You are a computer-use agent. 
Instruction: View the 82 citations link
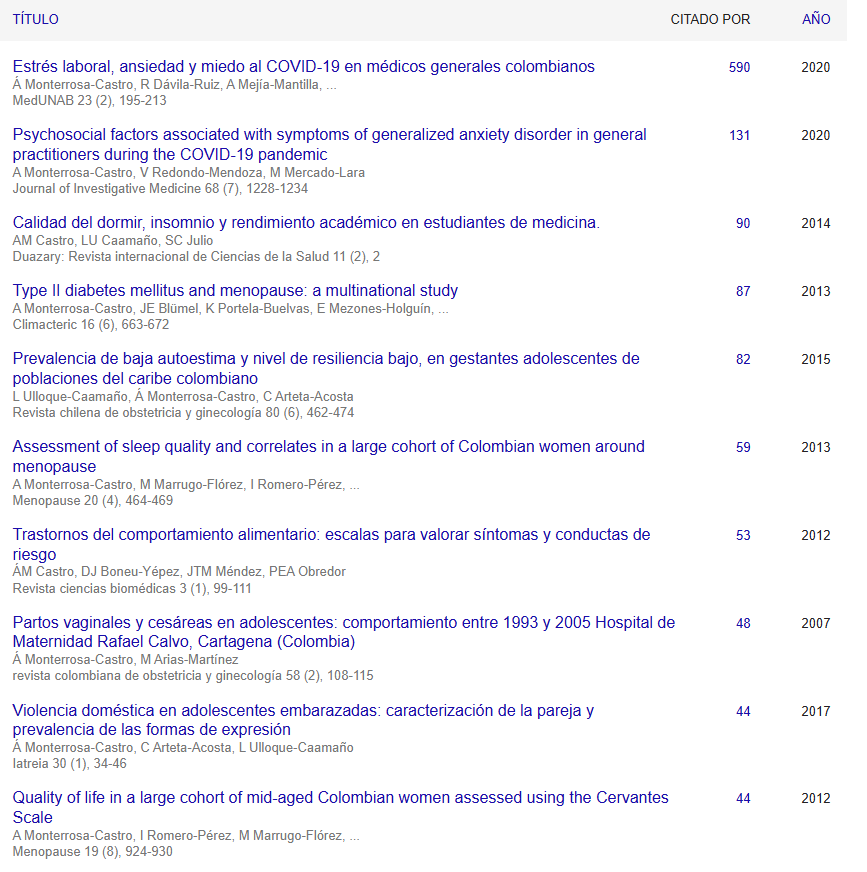pos(743,359)
